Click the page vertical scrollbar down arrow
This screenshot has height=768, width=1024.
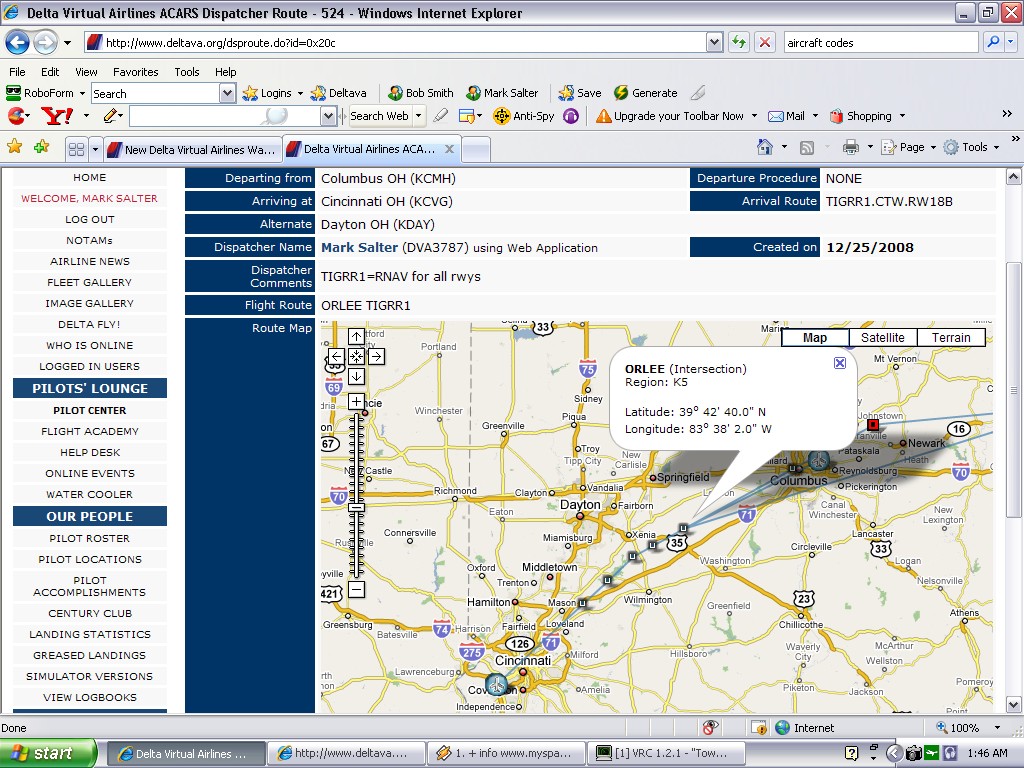(1014, 705)
